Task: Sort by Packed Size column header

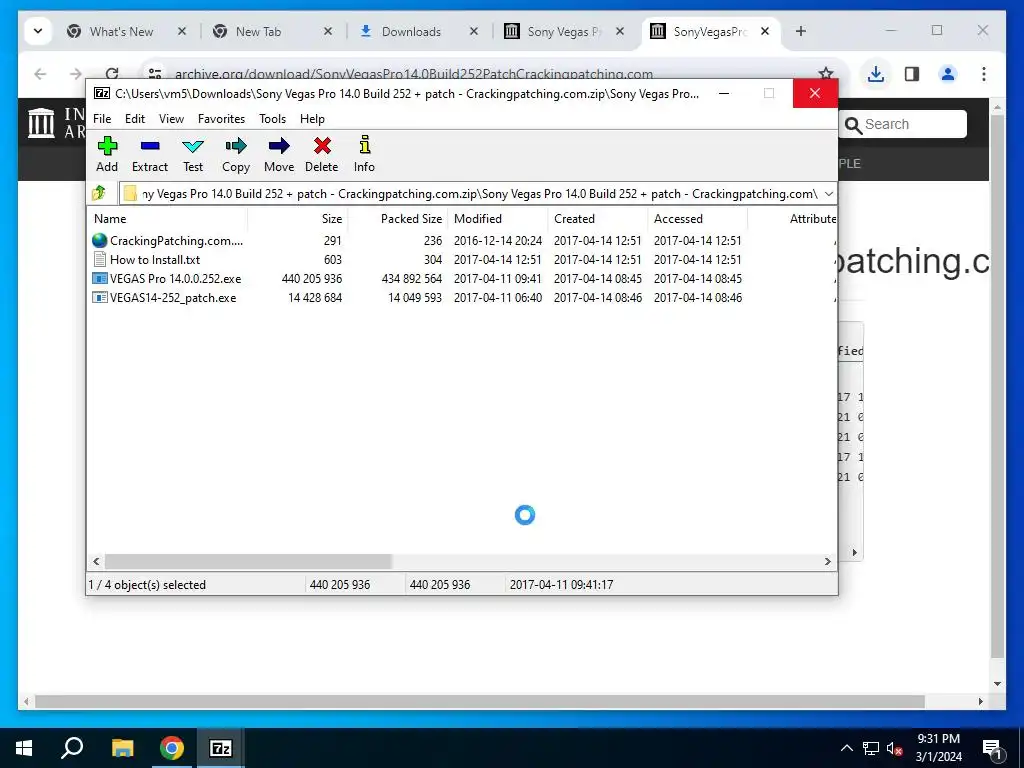Action: 397,219
